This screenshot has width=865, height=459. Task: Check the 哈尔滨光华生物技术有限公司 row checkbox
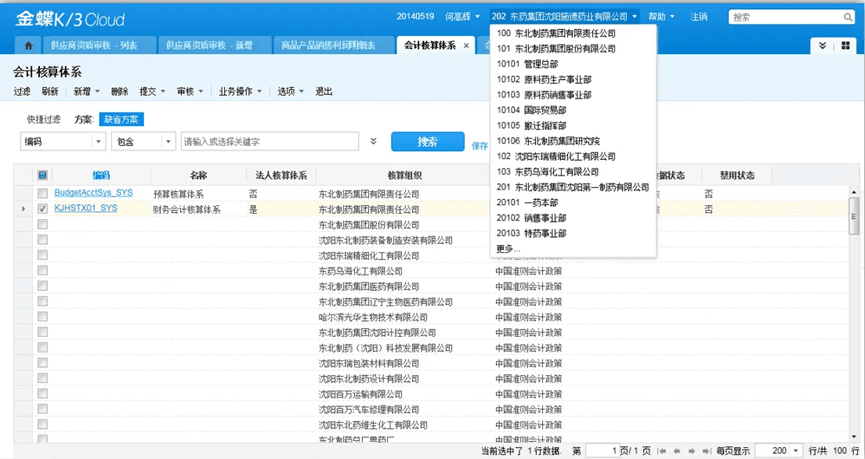(x=42, y=317)
